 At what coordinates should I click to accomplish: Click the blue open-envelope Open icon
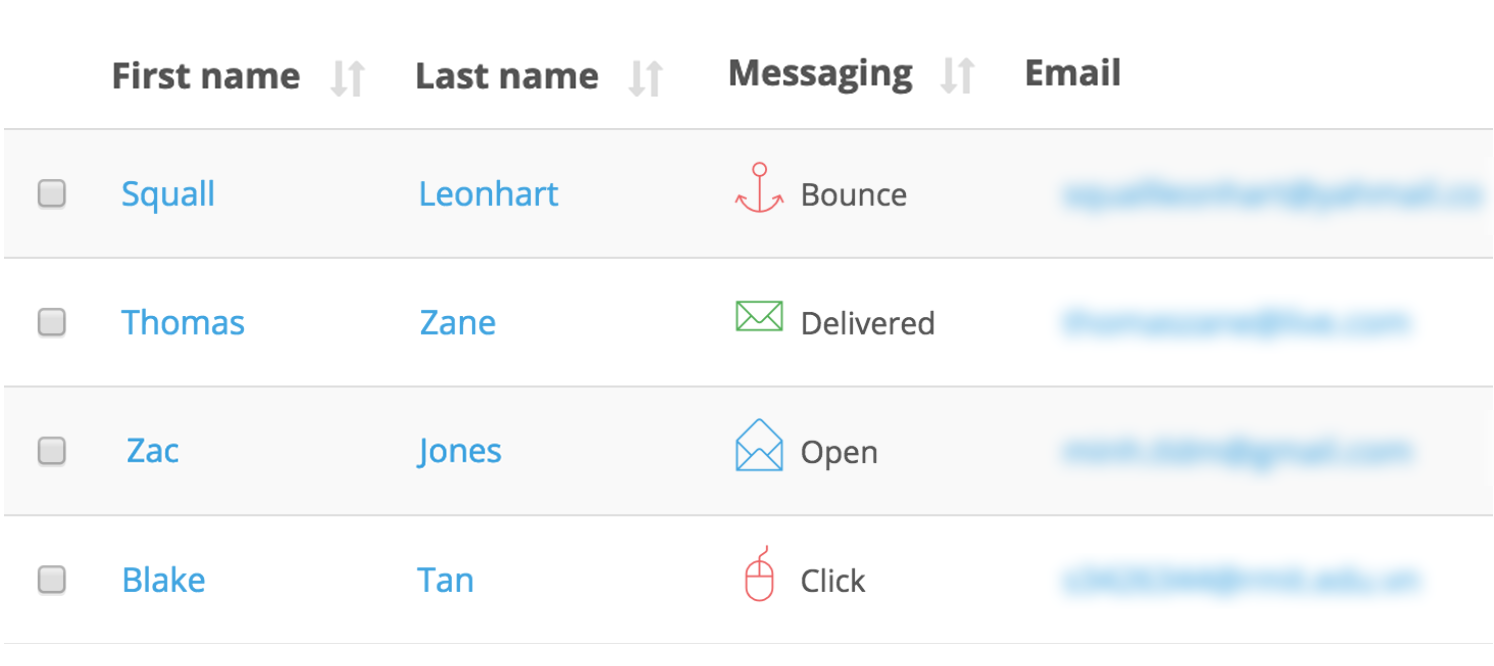pos(759,446)
